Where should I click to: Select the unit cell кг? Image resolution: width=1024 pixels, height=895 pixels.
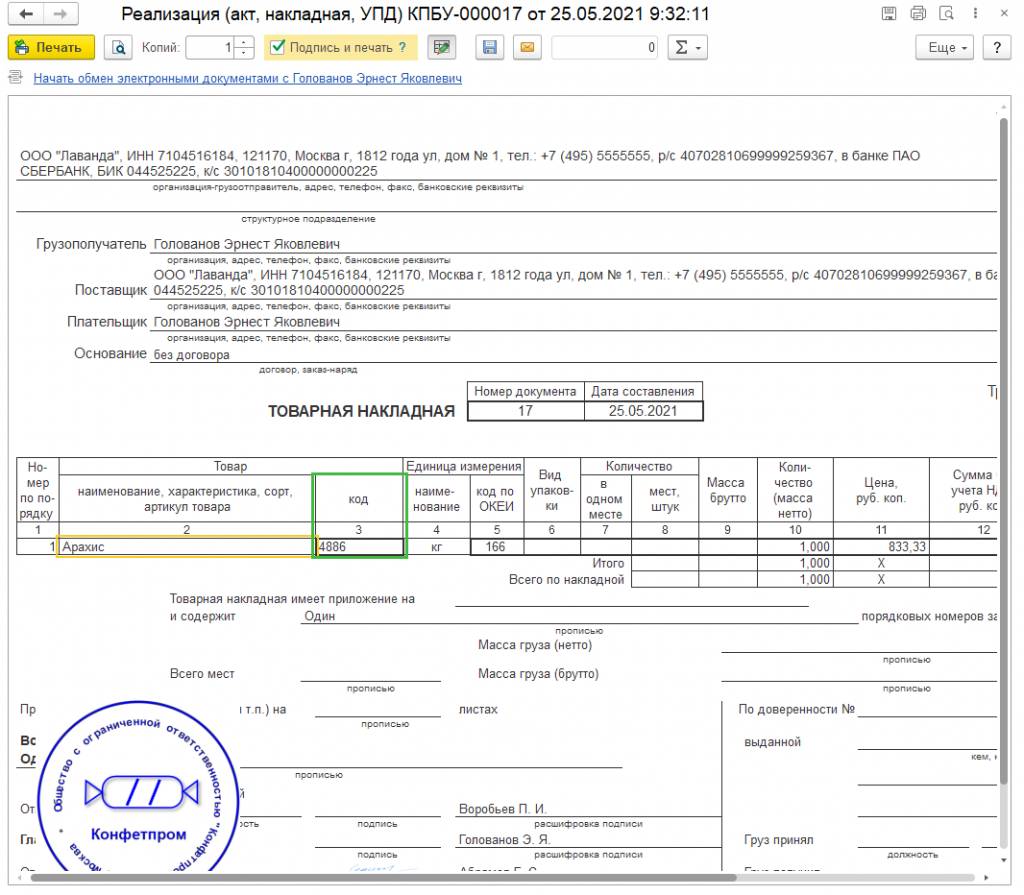click(436, 547)
